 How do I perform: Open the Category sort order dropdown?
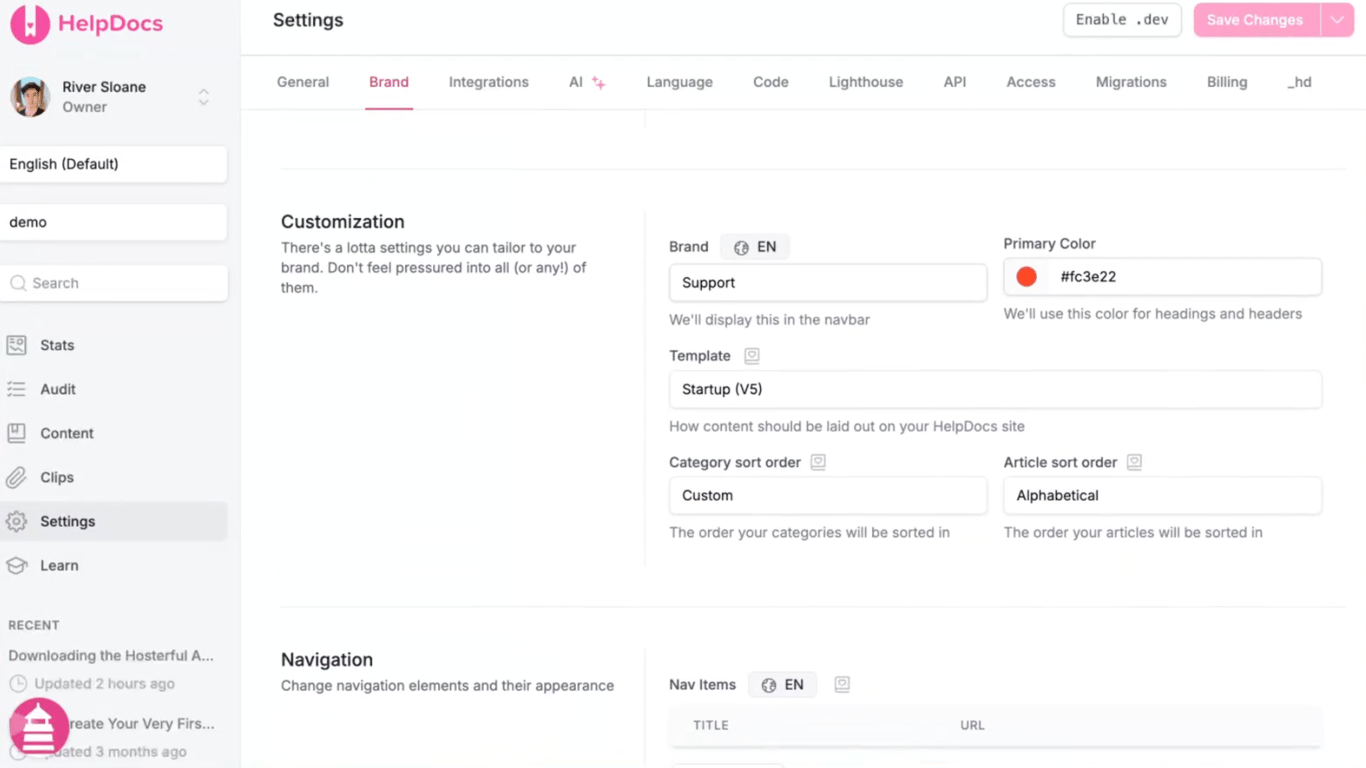click(827, 495)
